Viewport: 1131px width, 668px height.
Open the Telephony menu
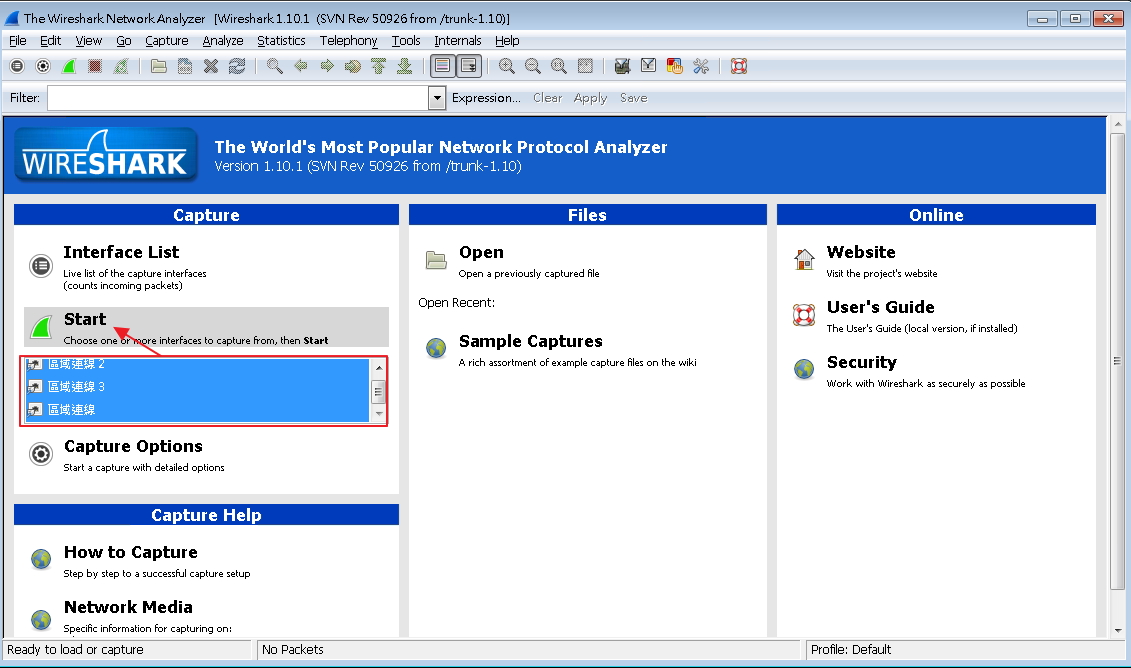348,40
